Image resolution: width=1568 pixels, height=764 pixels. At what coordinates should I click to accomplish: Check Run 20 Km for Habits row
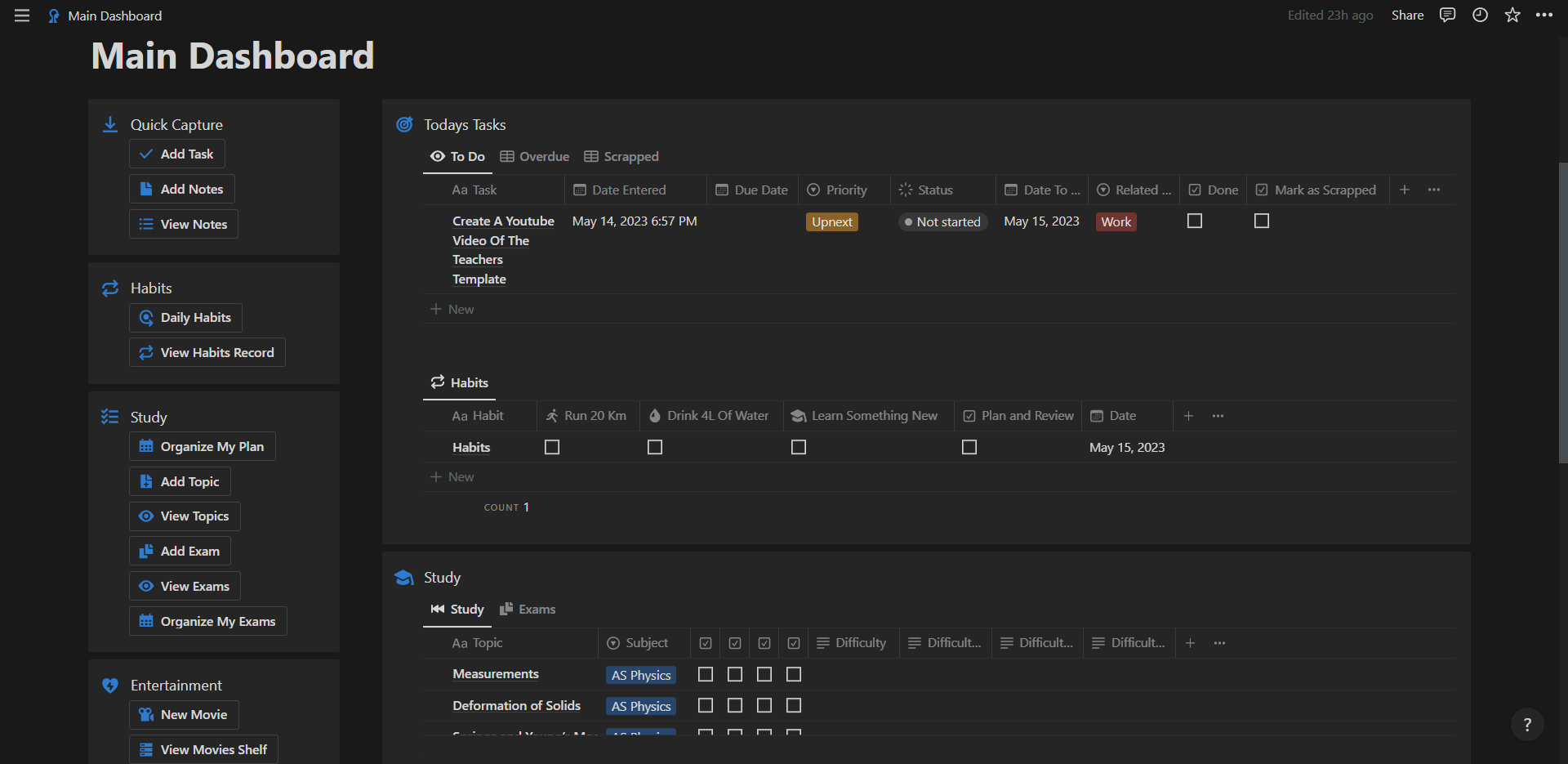[552, 447]
